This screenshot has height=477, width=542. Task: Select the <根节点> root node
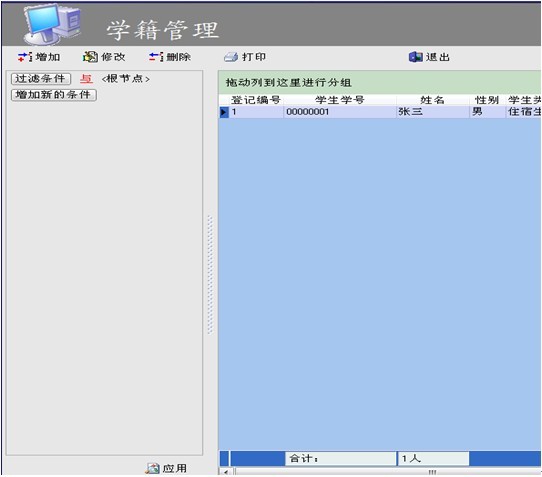tap(125, 79)
